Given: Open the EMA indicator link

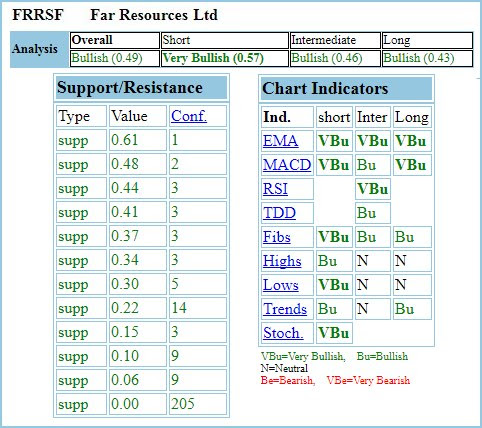Looking at the screenshot, I should coord(280,141).
